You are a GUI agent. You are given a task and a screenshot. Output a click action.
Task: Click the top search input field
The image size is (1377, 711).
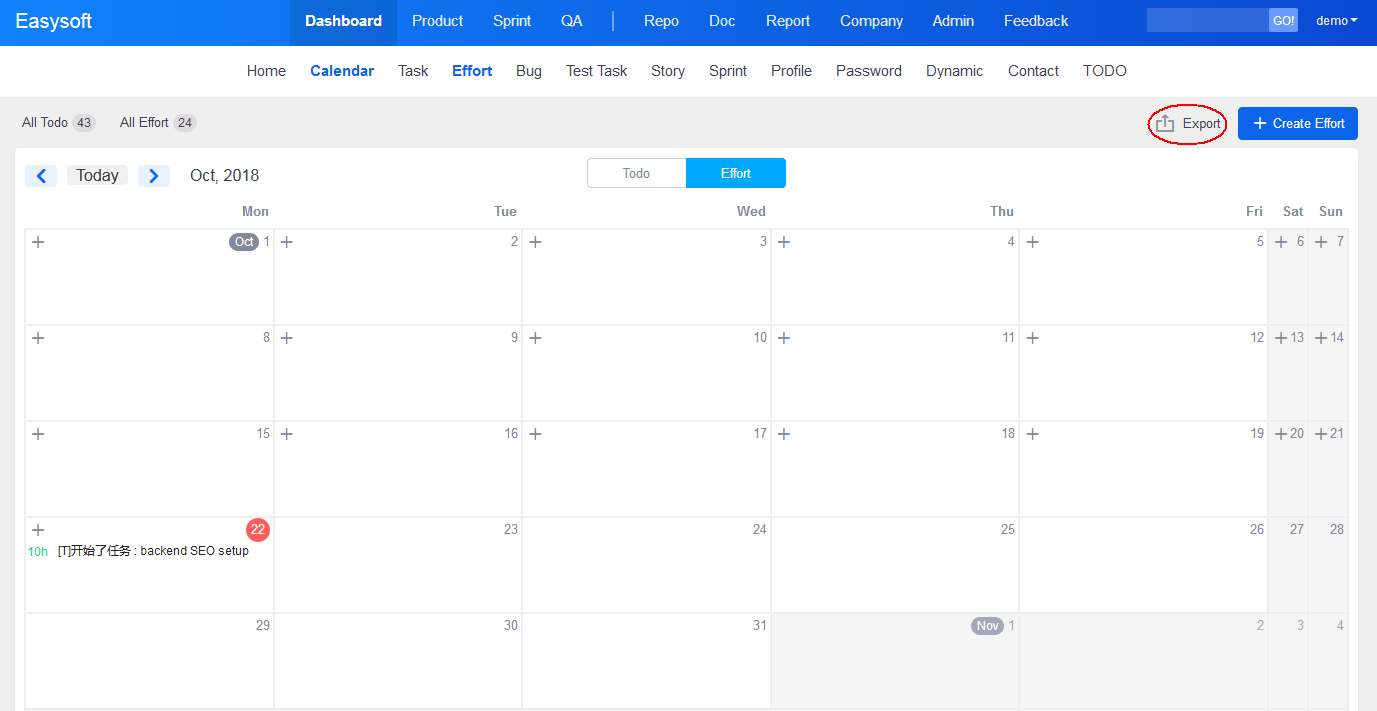click(x=1207, y=21)
